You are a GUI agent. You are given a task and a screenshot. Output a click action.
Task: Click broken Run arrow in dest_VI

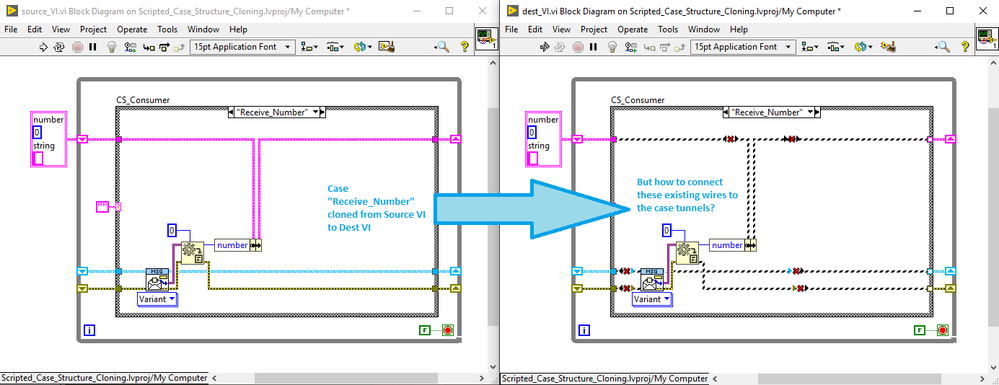[x=545, y=47]
